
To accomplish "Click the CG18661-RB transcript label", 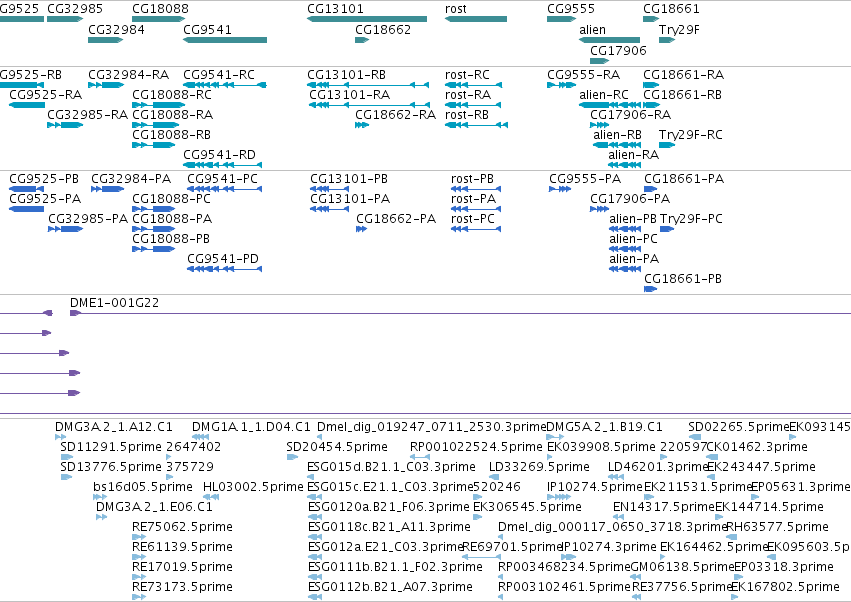I will point(682,95).
